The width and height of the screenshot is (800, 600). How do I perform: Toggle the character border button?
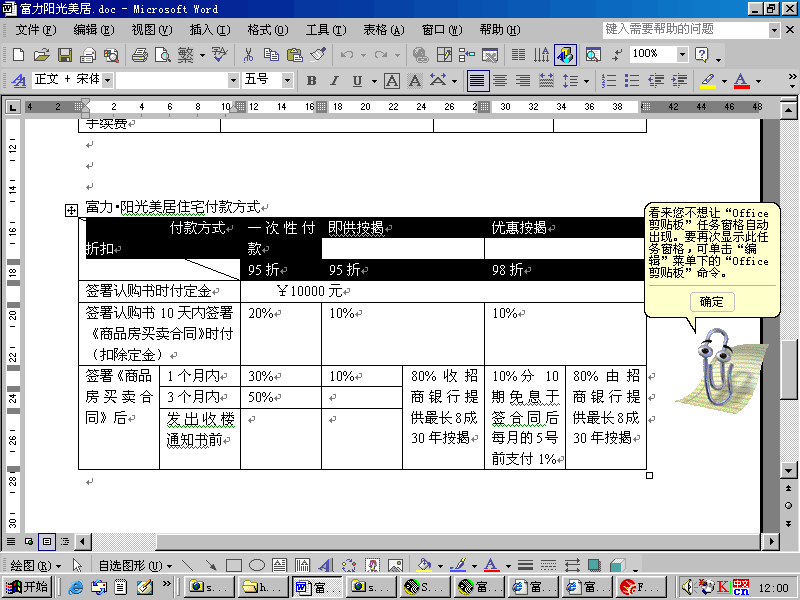392,81
